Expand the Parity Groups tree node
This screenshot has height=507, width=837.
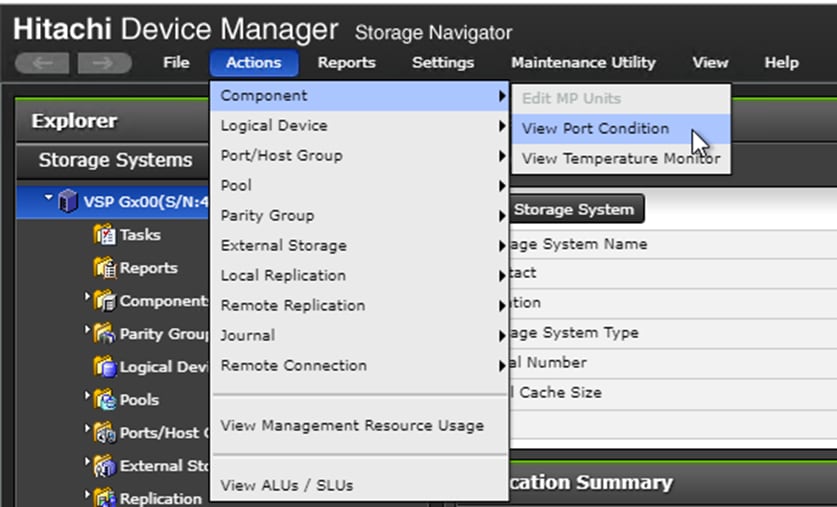(x=87, y=328)
